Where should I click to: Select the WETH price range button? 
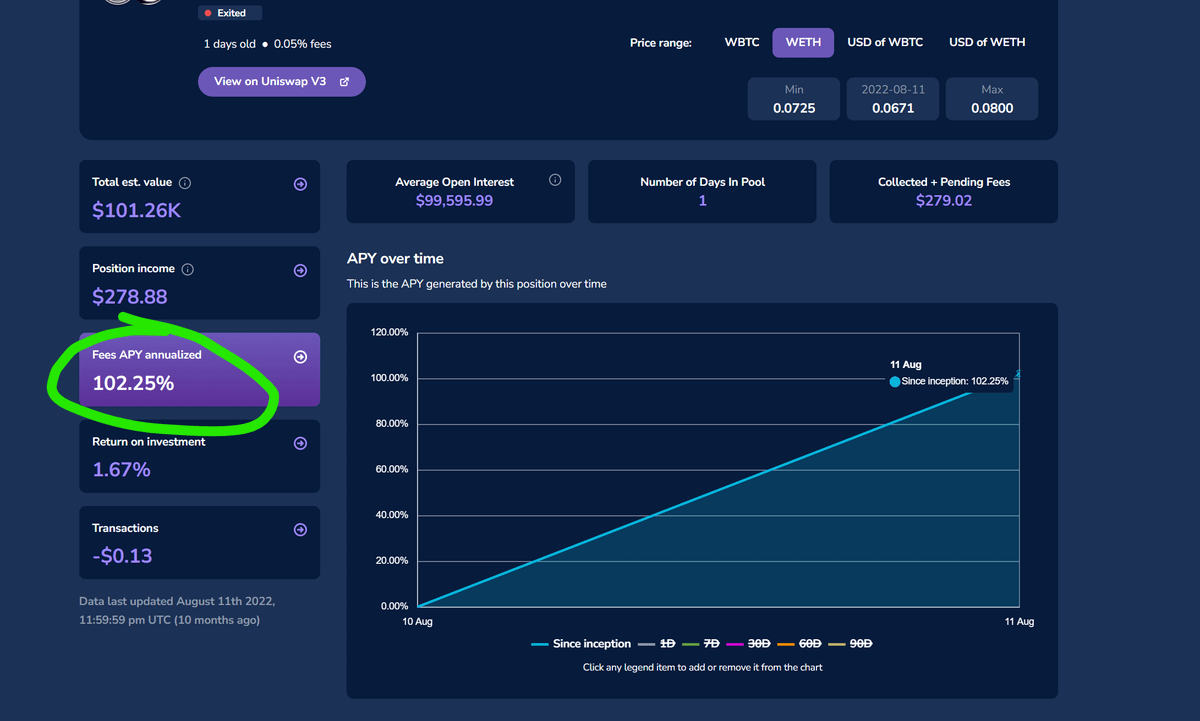(803, 43)
